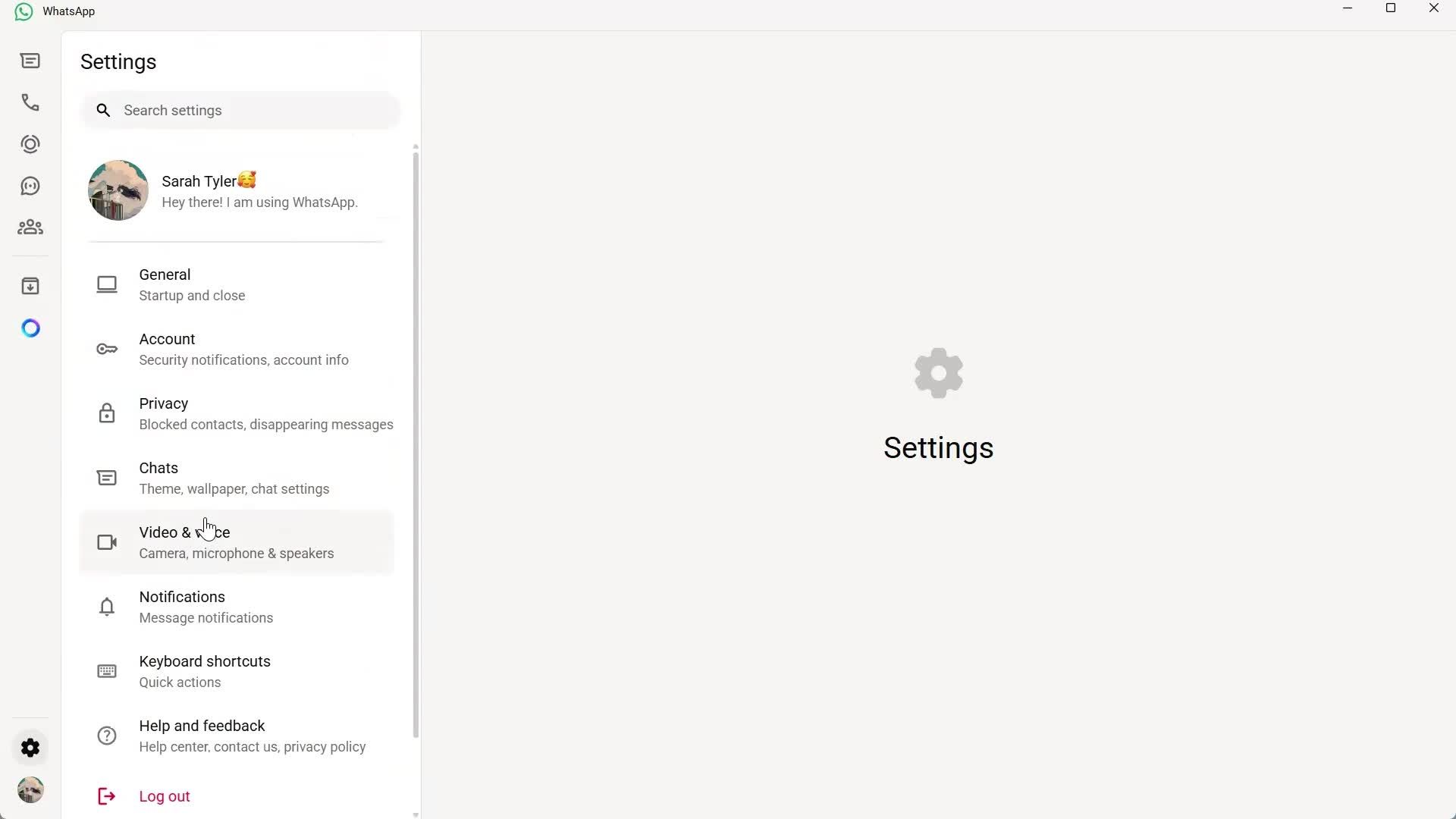Image resolution: width=1456 pixels, height=819 pixels.
Task: Open the Chats panel icon
Action: [x=30, y=61]
